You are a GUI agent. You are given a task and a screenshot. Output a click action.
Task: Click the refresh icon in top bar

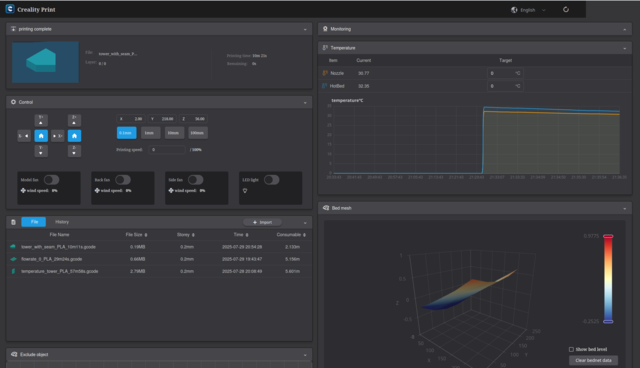[x=566, y=9]
